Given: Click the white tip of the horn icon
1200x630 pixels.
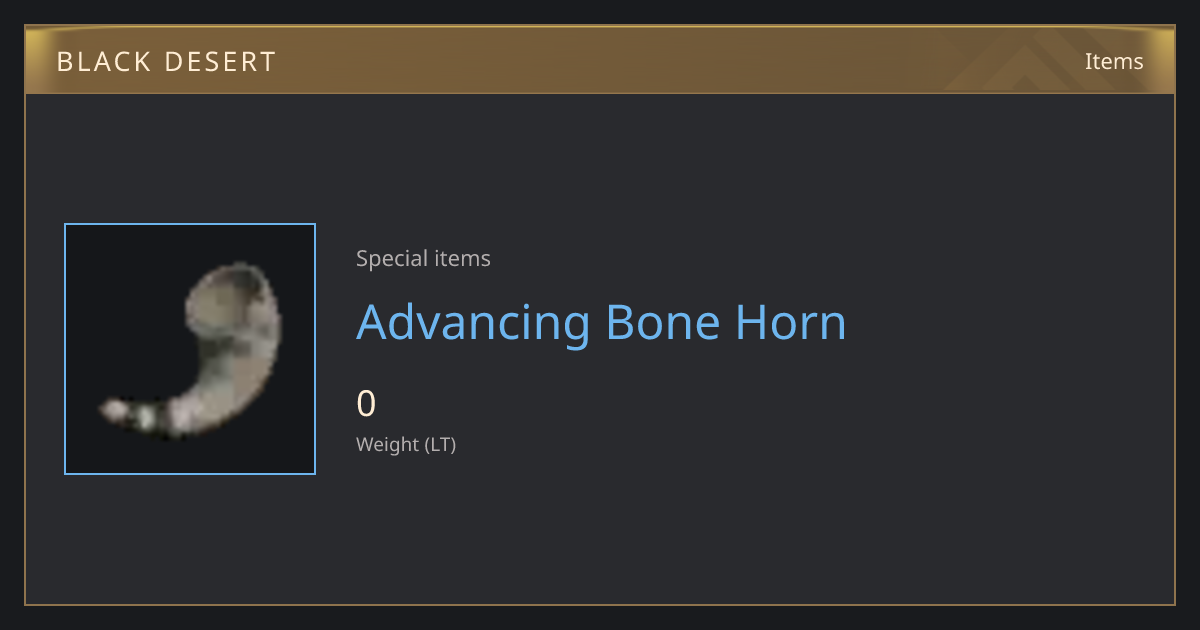Looking at the screenshot, I should coord(114,409).
